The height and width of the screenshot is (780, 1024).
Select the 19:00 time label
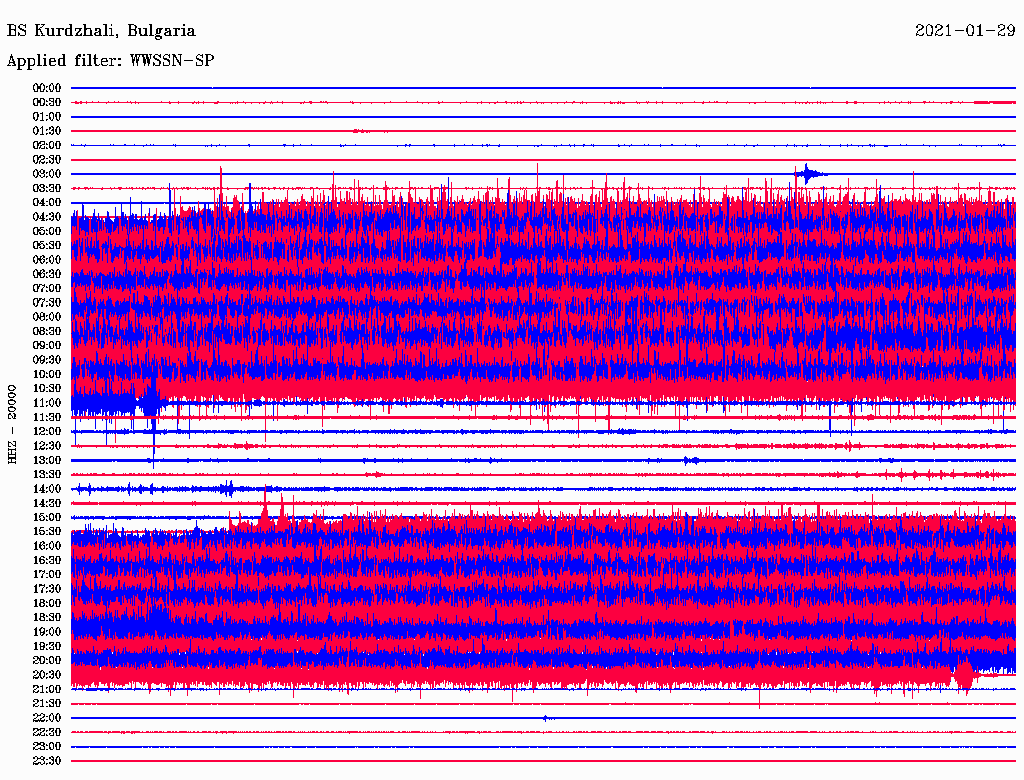coord(47,632)
